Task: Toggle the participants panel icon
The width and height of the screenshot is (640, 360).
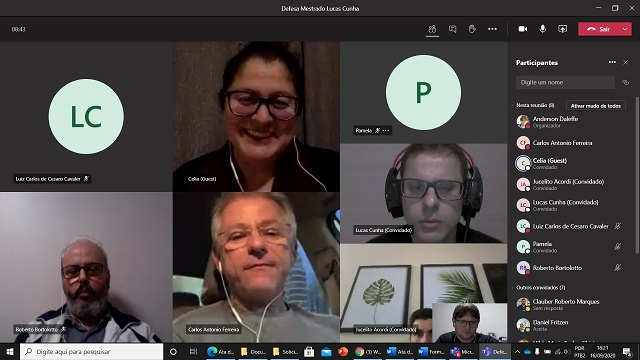Action: click(432, 29)
